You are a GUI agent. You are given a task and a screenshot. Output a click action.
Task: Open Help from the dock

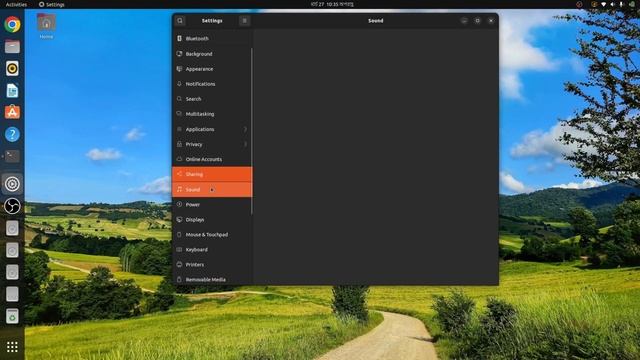(x=12, y=134)
